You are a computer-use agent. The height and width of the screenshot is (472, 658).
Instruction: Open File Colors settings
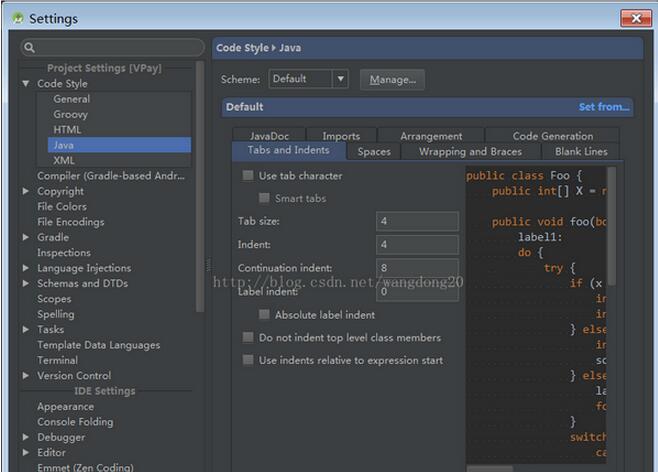coord(62,206)
